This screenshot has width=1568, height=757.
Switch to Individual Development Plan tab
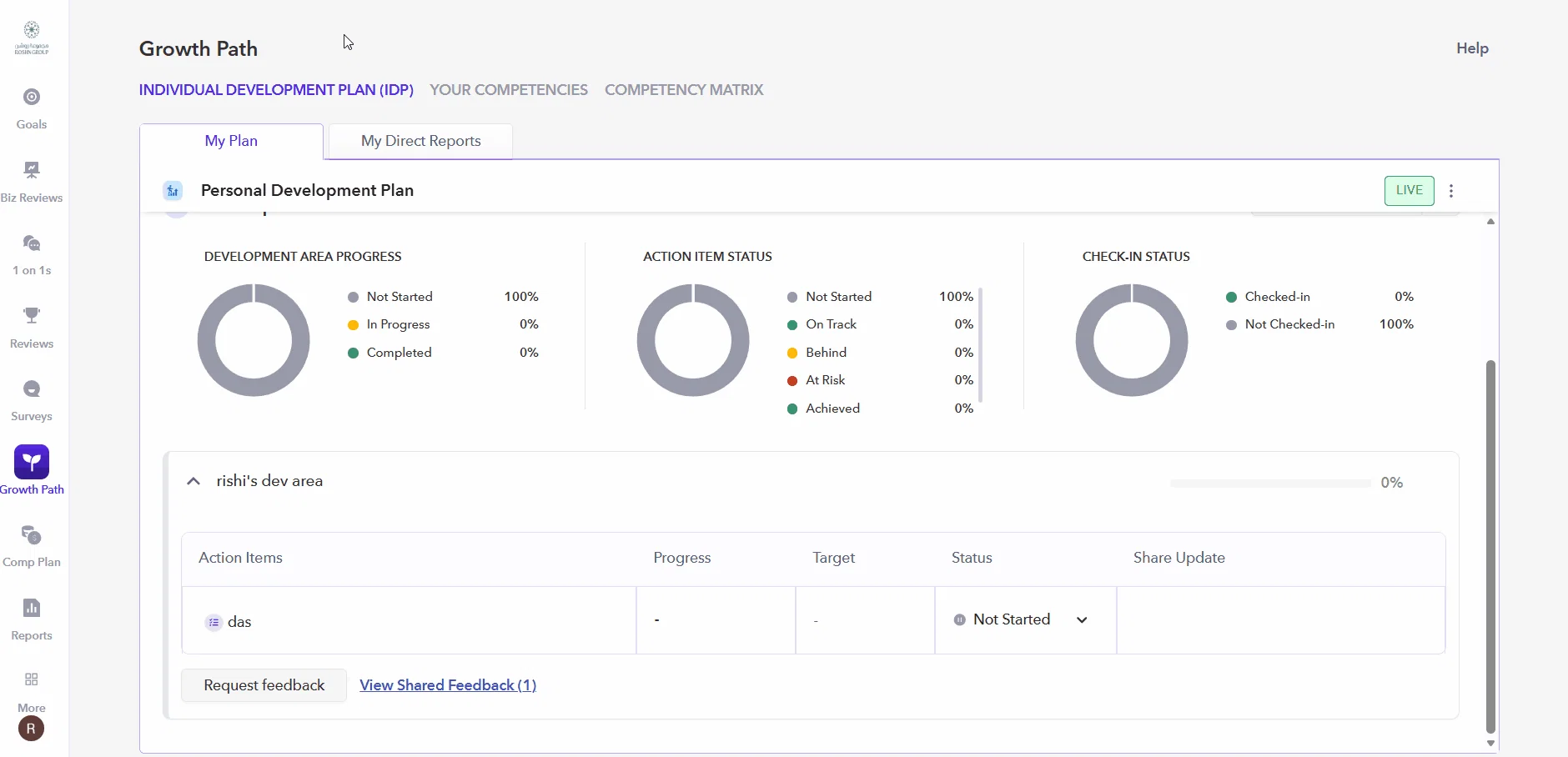click(x=276, y=90)
